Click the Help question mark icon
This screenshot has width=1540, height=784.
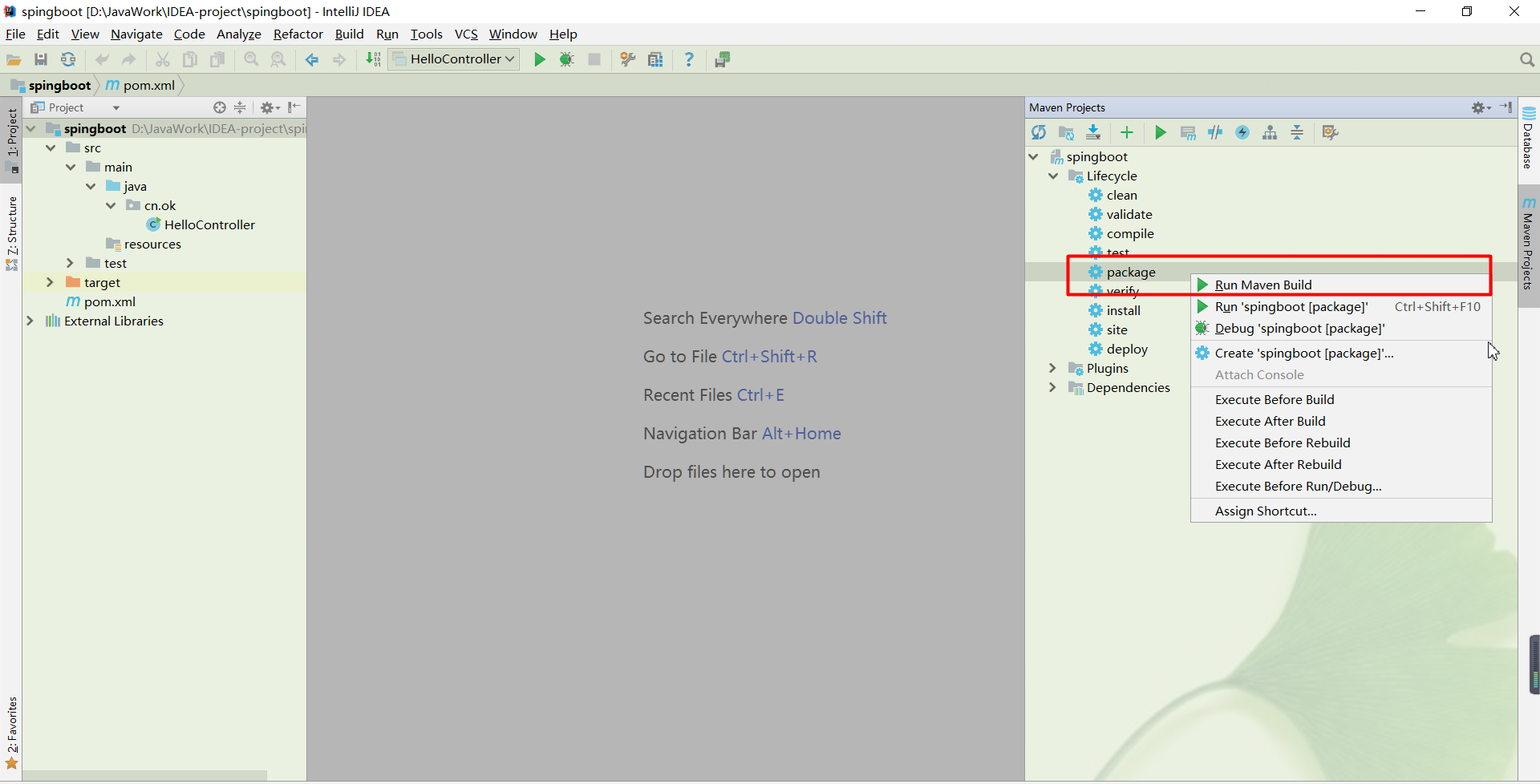[x=689, y=59]
